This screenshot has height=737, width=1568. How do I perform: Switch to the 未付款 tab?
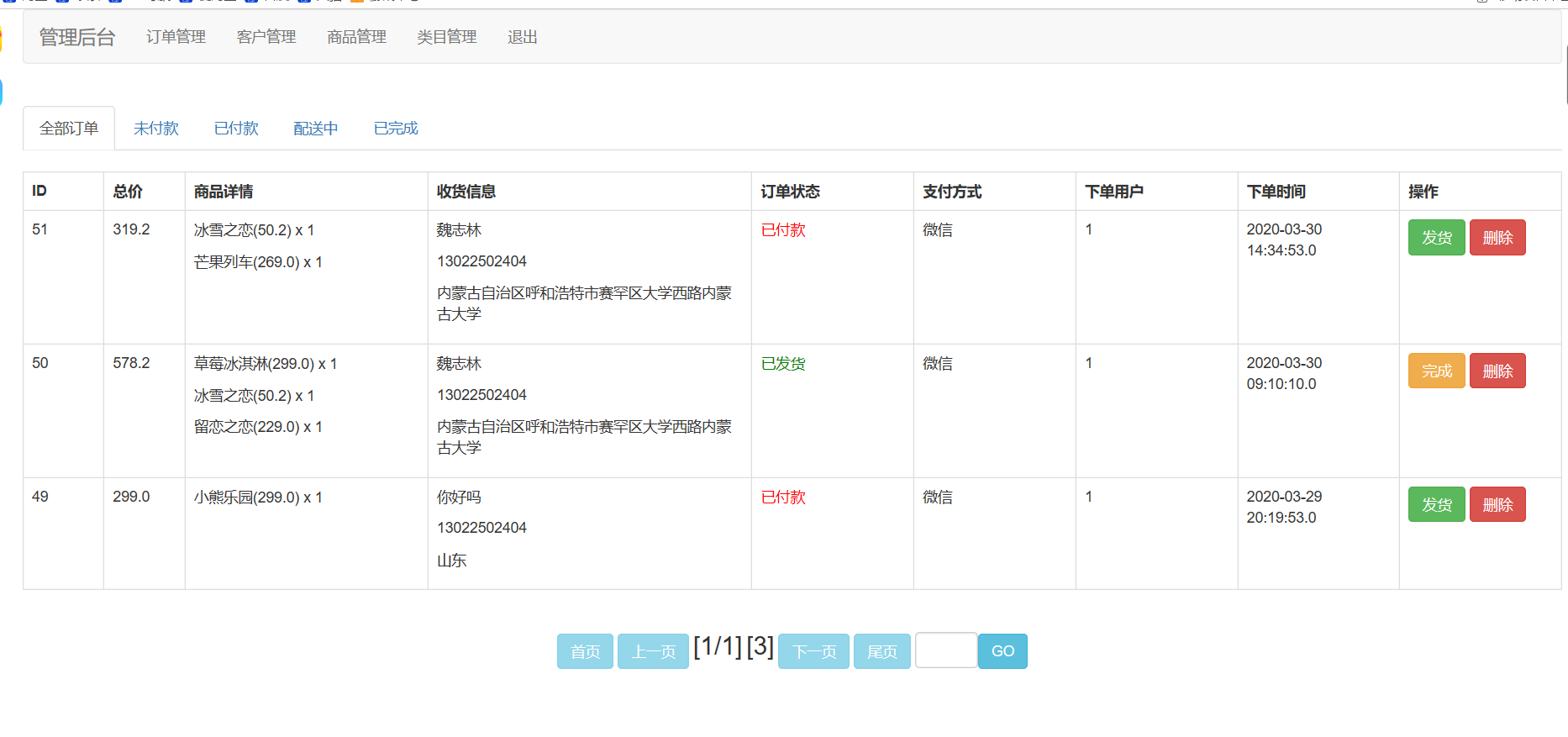click(156, 129)
